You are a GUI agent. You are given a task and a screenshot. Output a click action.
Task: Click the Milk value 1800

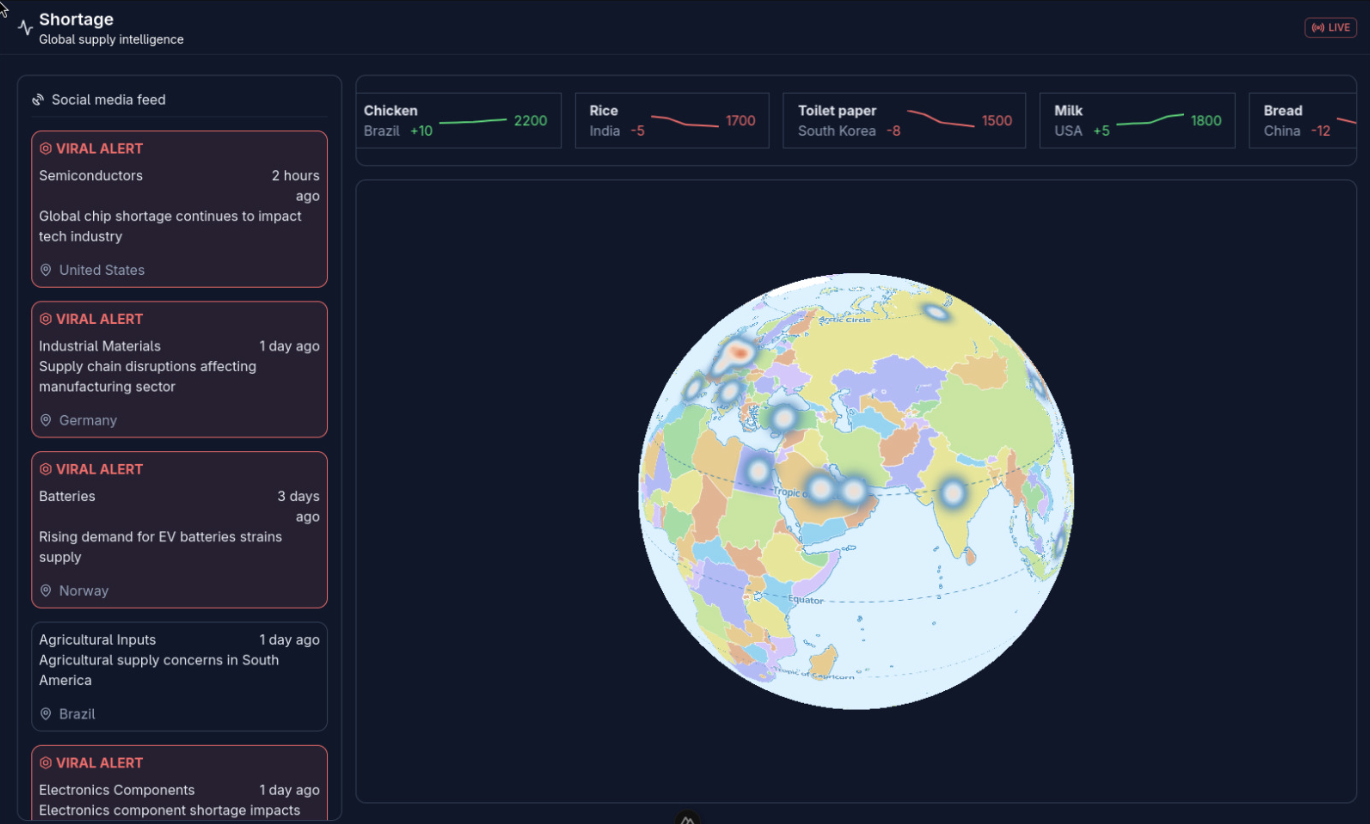[x=1206, y=121]
